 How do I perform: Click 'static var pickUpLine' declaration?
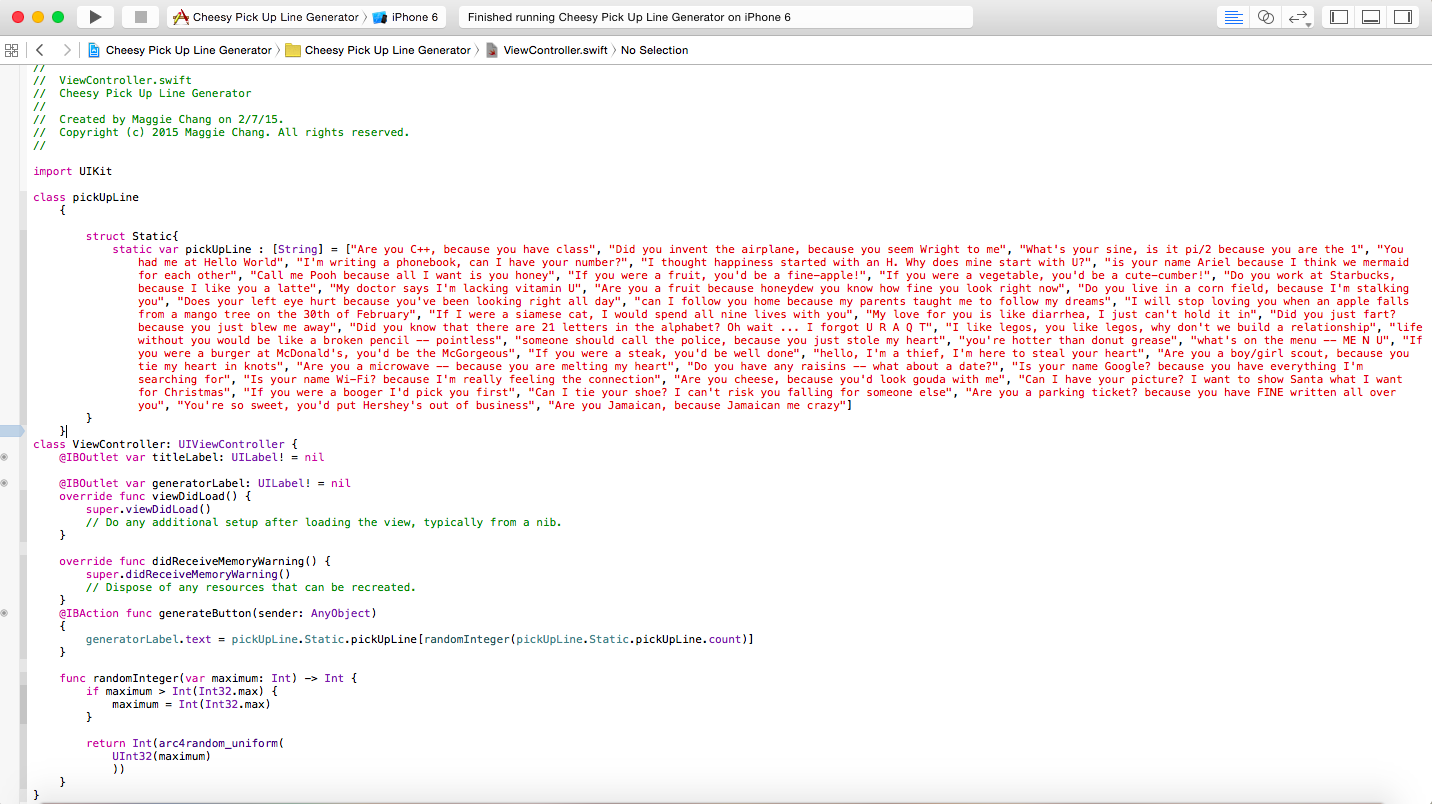click(x=182, y=249)
